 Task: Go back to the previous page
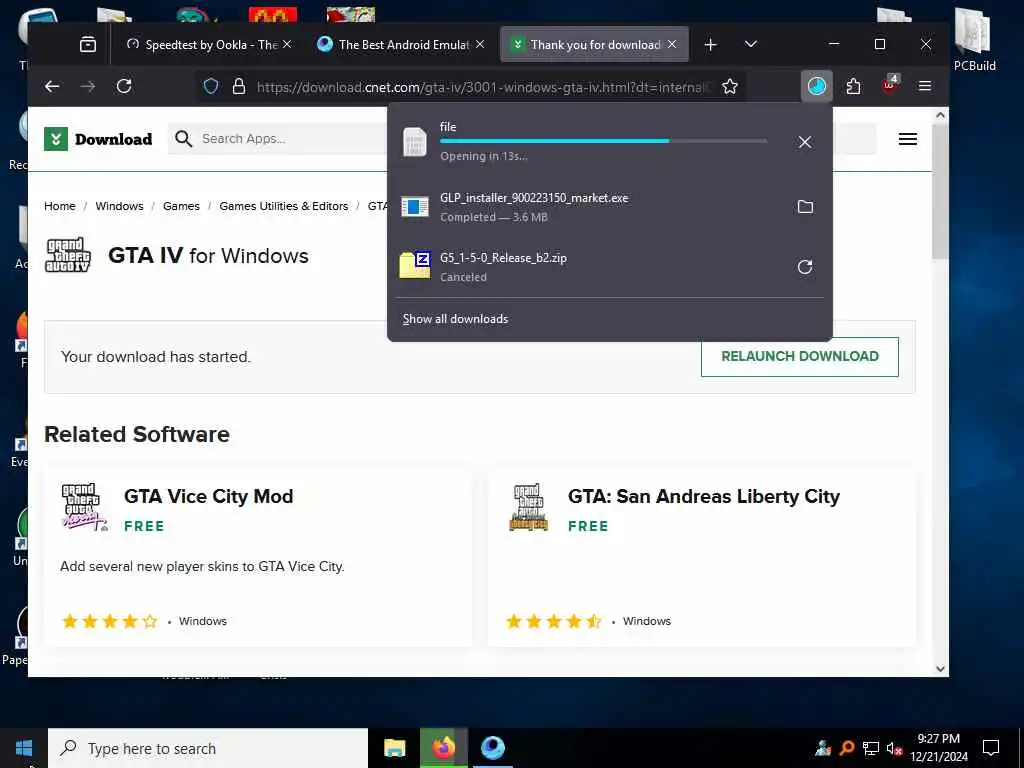(52, 86)
